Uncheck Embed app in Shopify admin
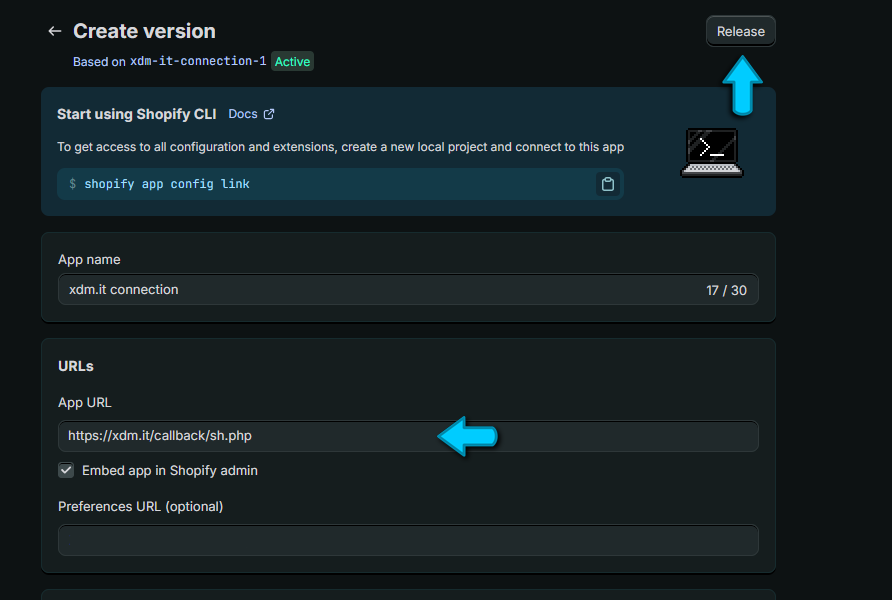Screen dimensions: 892x600 point(66,470)
